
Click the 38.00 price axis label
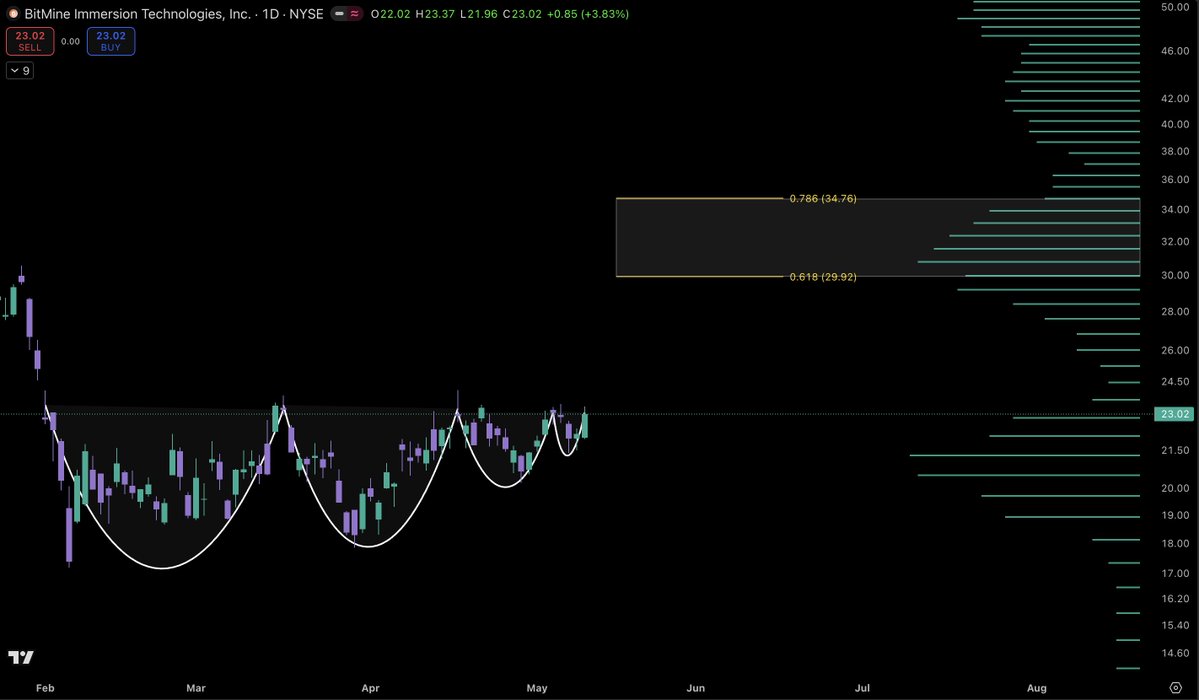coord(1175,151)
